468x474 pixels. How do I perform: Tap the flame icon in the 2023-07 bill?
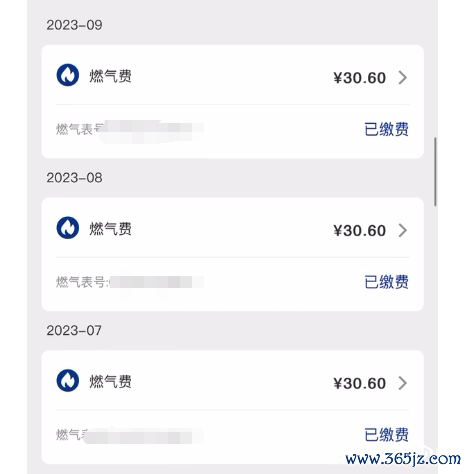pyautogui.click(x=68, y=380)
